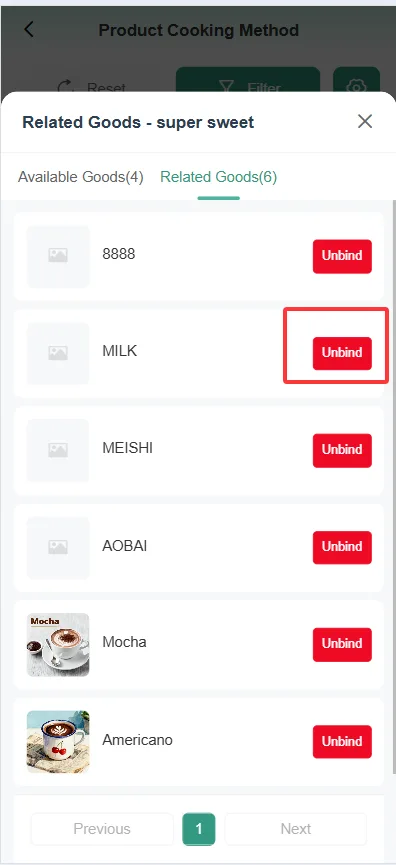Click the 8888 placeholder image icon
This screenshot has width=396, height=865.
pyautogui.click(x=58, y=256)
